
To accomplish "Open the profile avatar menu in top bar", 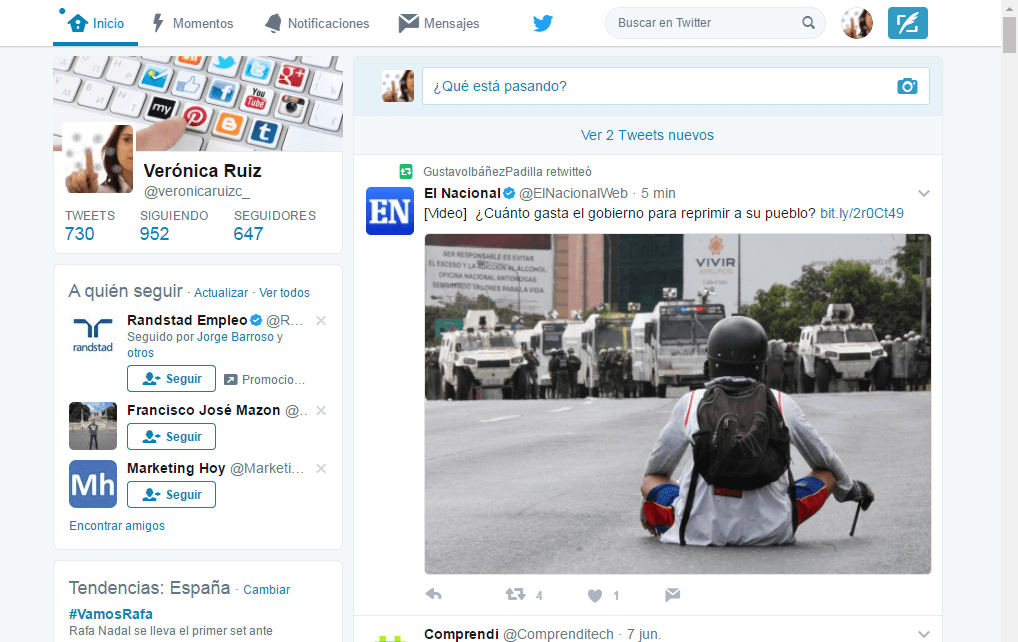I will 857,23.
